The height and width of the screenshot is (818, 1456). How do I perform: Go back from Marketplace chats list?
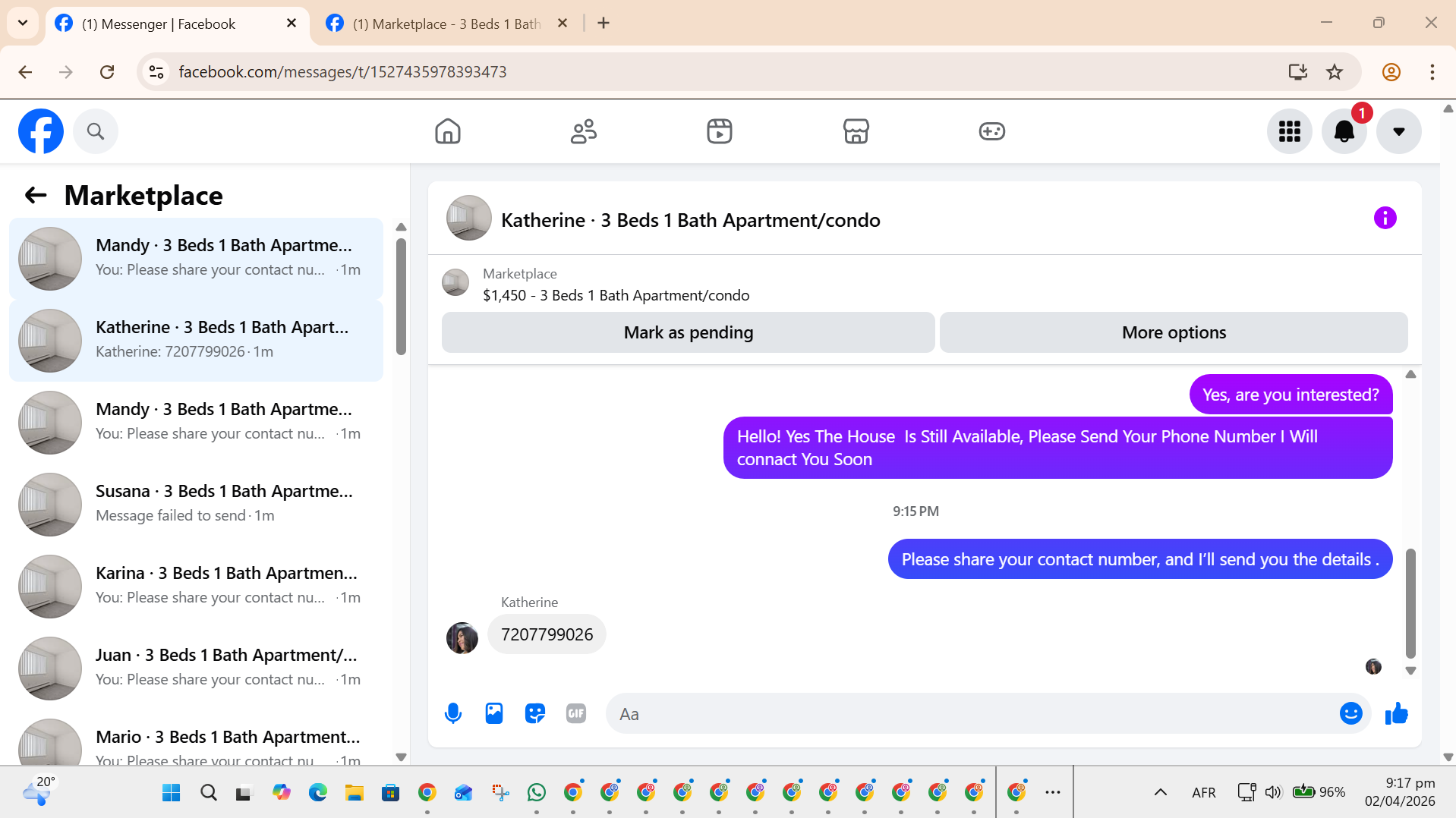(36, 196)
